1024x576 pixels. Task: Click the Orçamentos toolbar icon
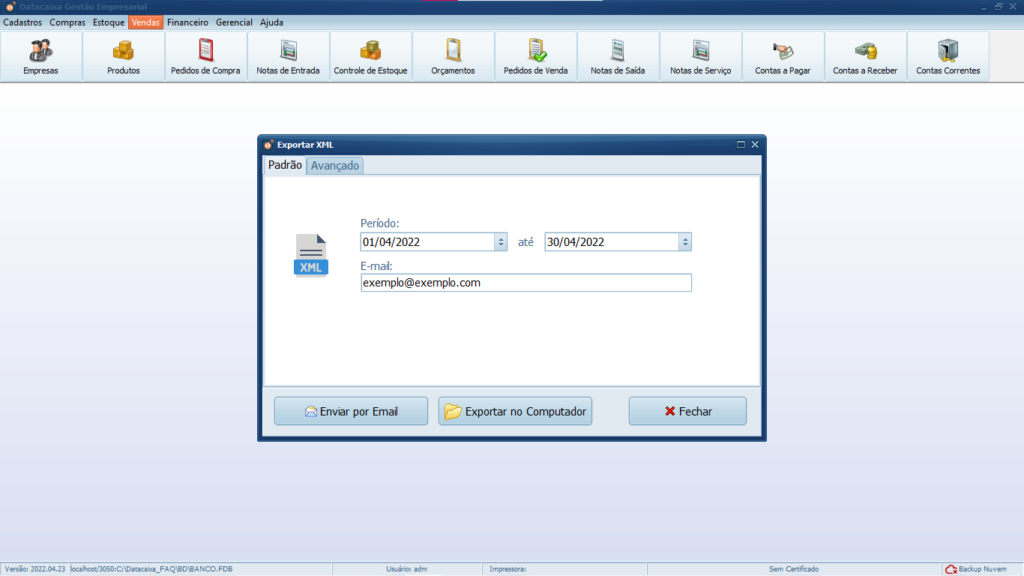[x=453, y=56]
